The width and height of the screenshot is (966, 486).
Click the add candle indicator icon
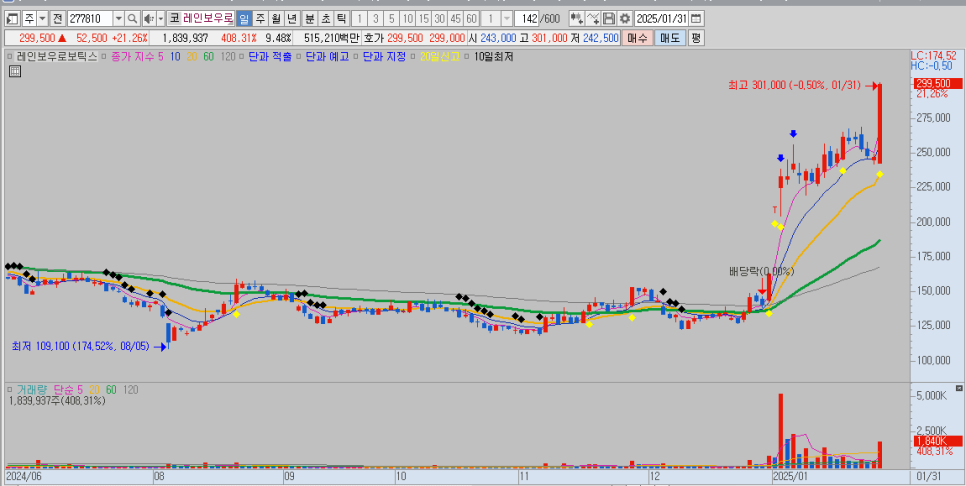577,19
